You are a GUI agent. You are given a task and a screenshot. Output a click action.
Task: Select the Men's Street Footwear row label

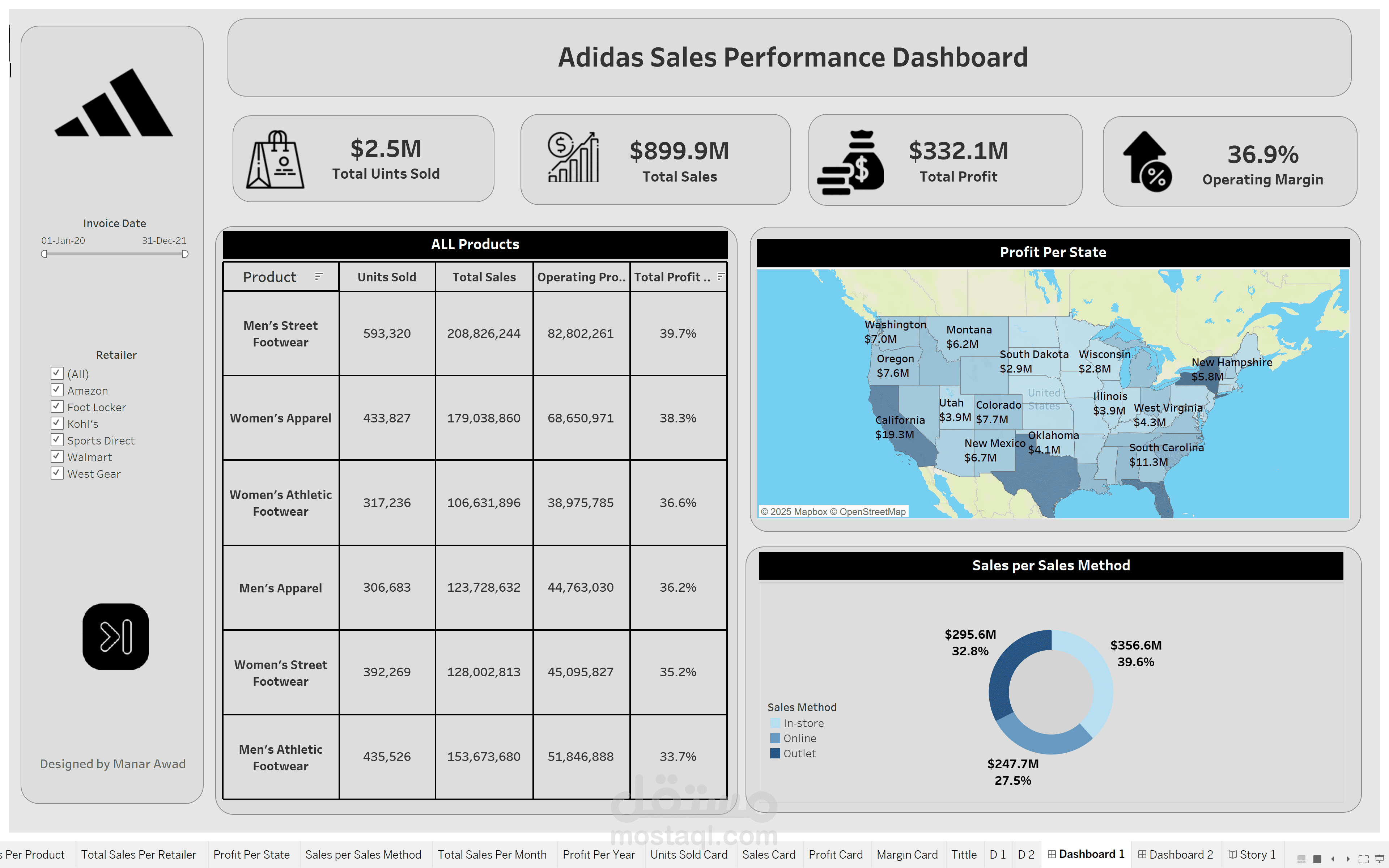pyautogui.click(x=281, y=333)
